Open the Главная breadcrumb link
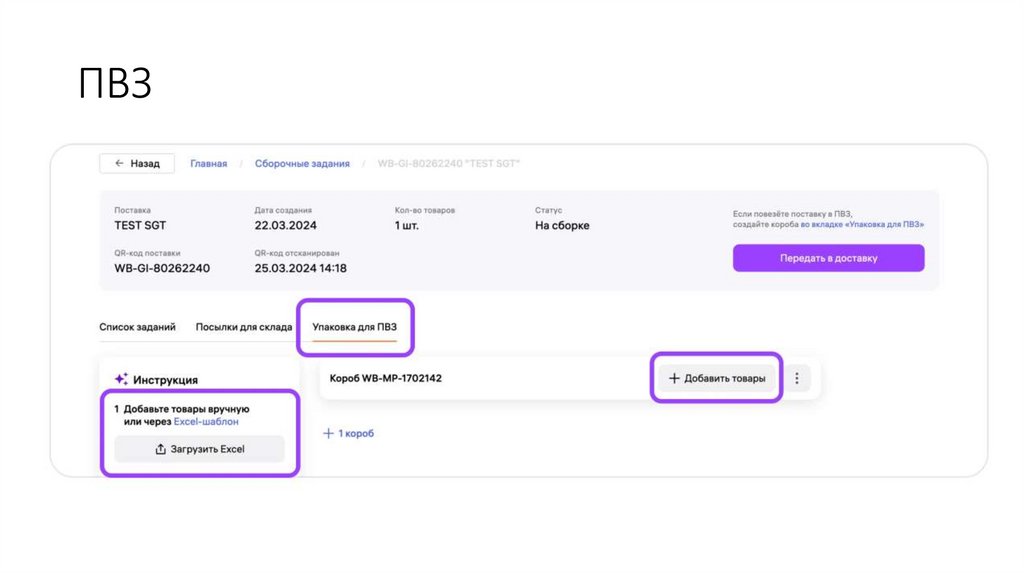 (209, 163)
